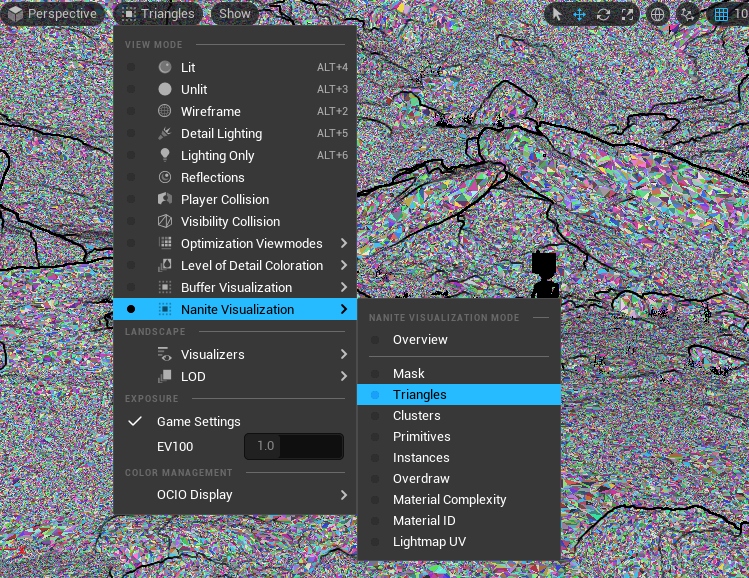
Task: Select the Lit radio button
Action: 130,67
